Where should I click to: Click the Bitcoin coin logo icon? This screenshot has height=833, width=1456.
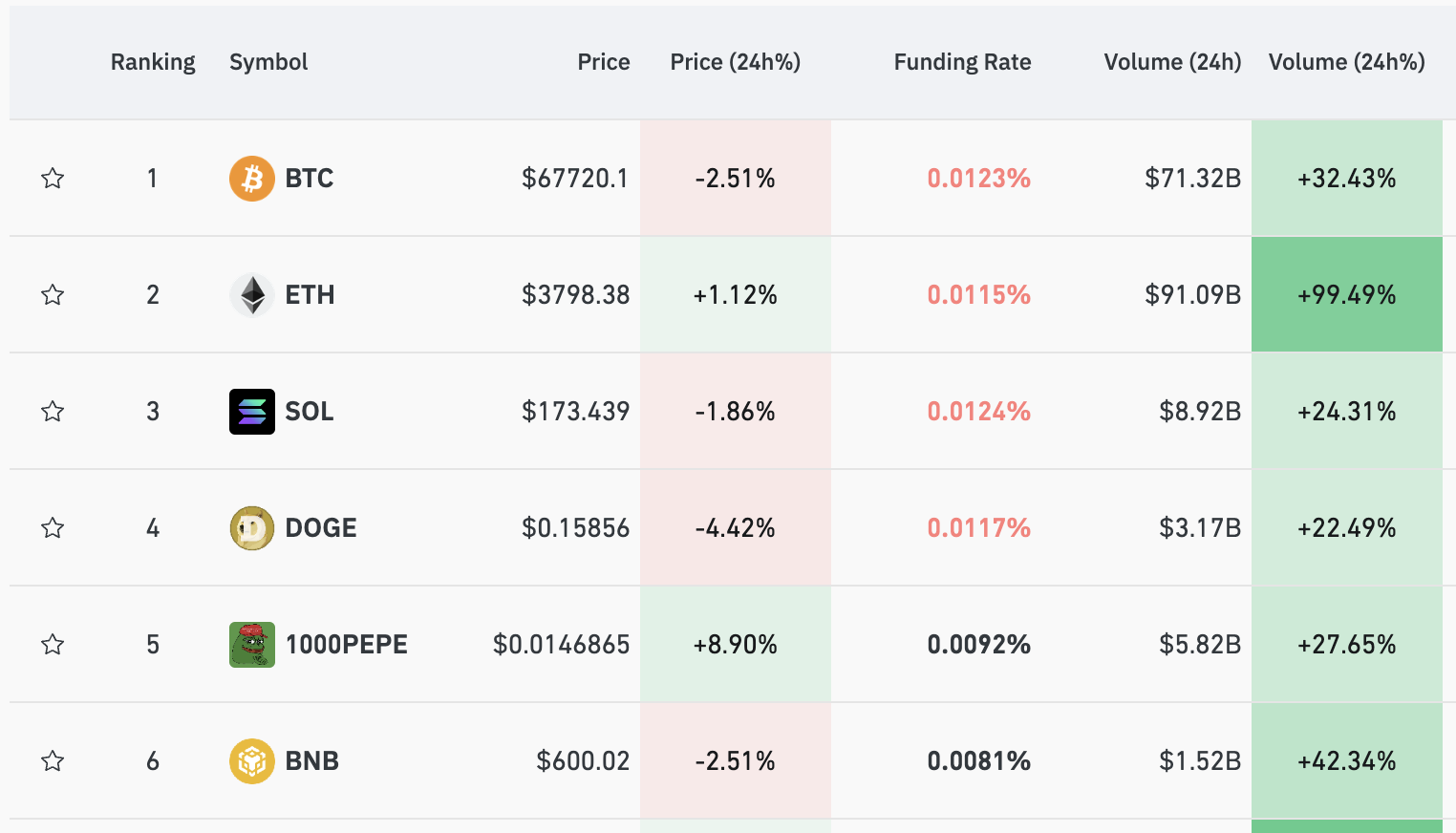252,179
